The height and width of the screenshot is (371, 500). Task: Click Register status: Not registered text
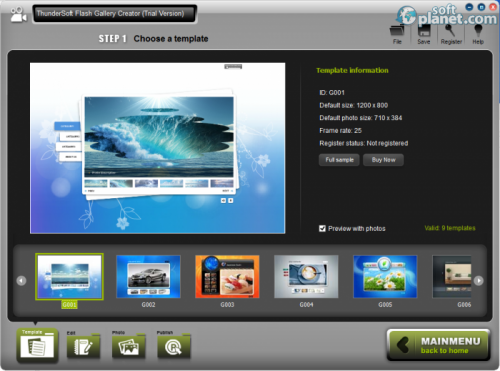pos(364,143)
